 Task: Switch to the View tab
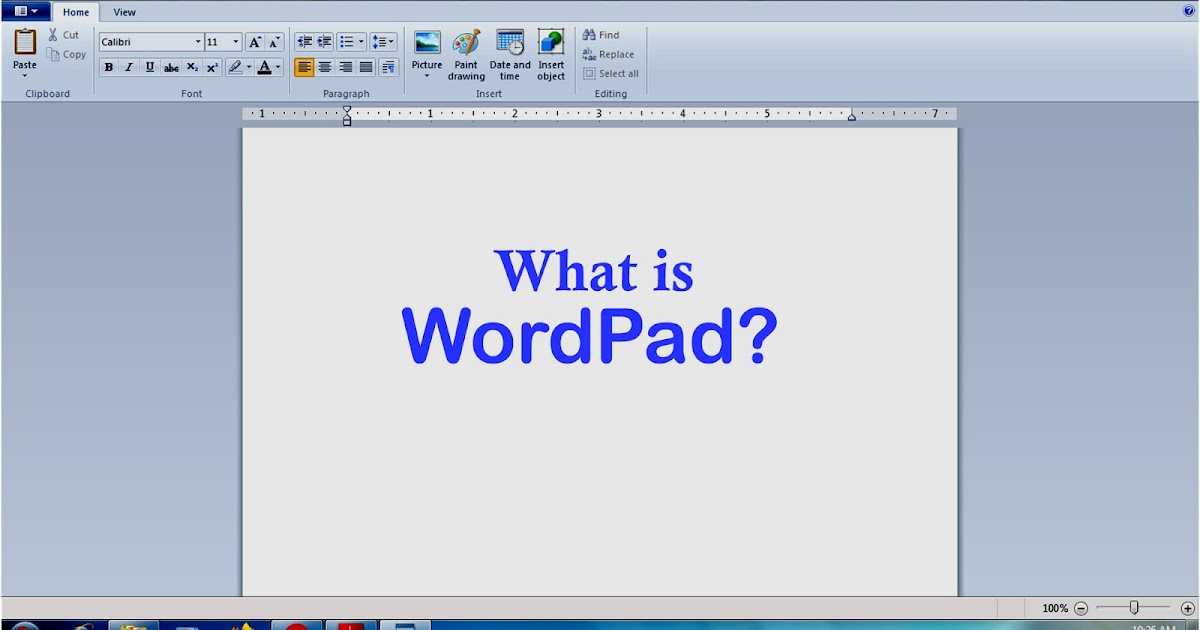coord(124,12)
